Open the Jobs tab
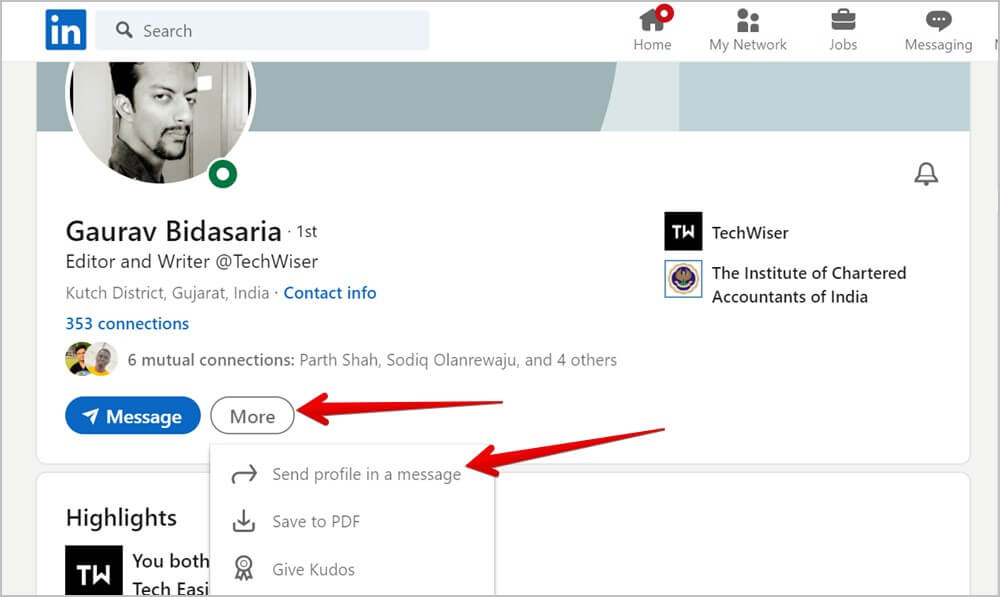1000x597 pixels. coord(843,30)
